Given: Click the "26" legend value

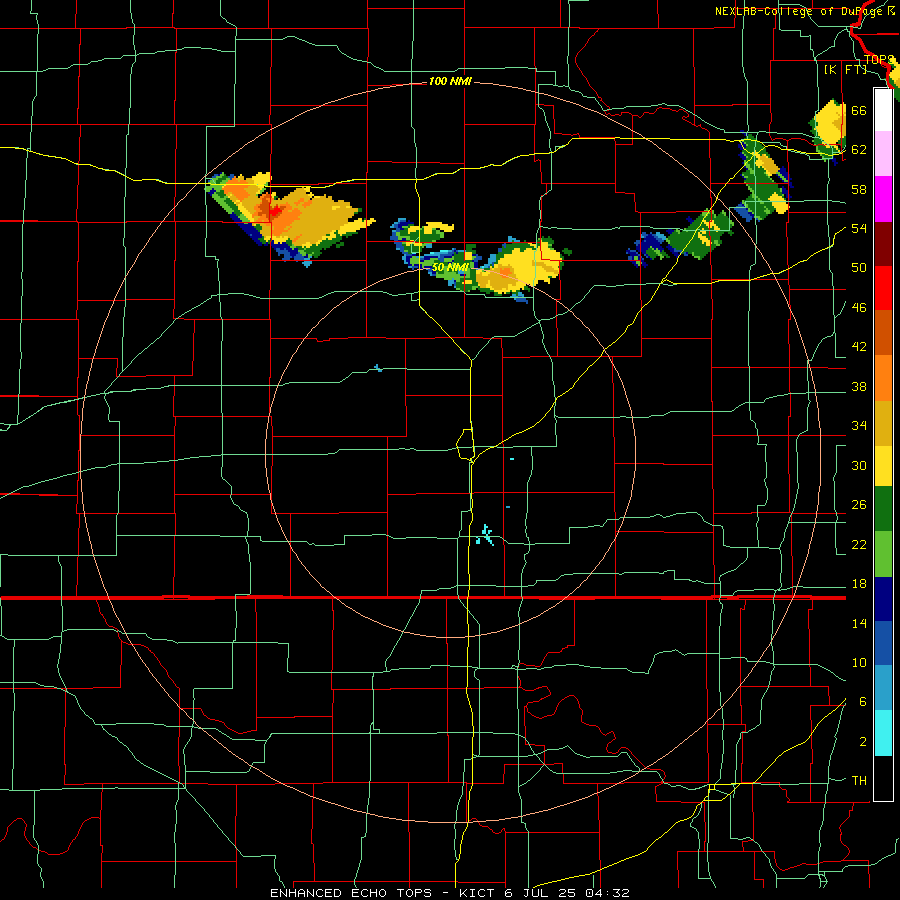Looking at the screenshot, I should click(x=859, y=505).
